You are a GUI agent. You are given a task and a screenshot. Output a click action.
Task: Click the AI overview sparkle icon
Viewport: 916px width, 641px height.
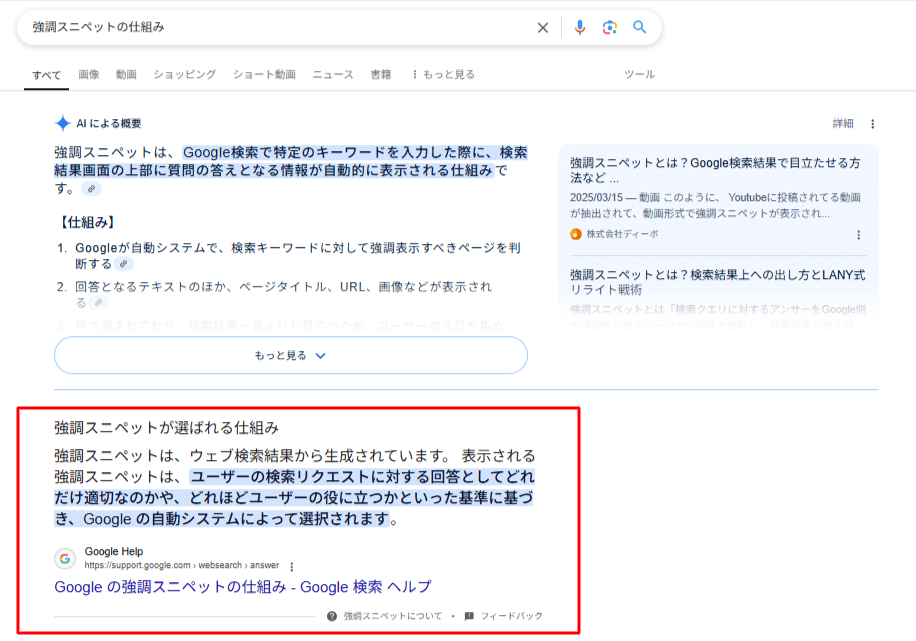pos(63,123)
